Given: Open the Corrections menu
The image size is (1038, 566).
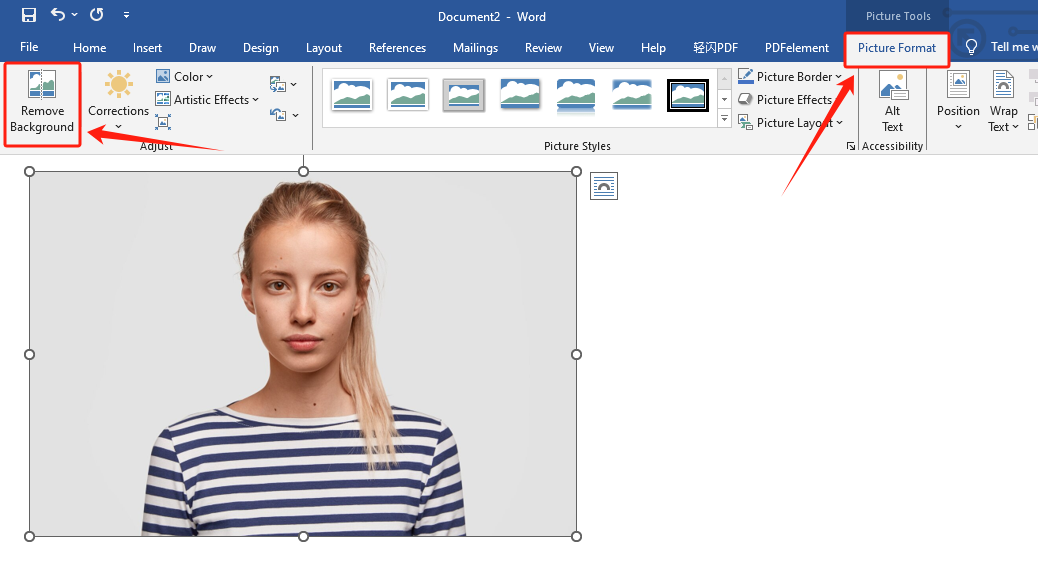Looking at the screenshot, I should click(118, 101).
